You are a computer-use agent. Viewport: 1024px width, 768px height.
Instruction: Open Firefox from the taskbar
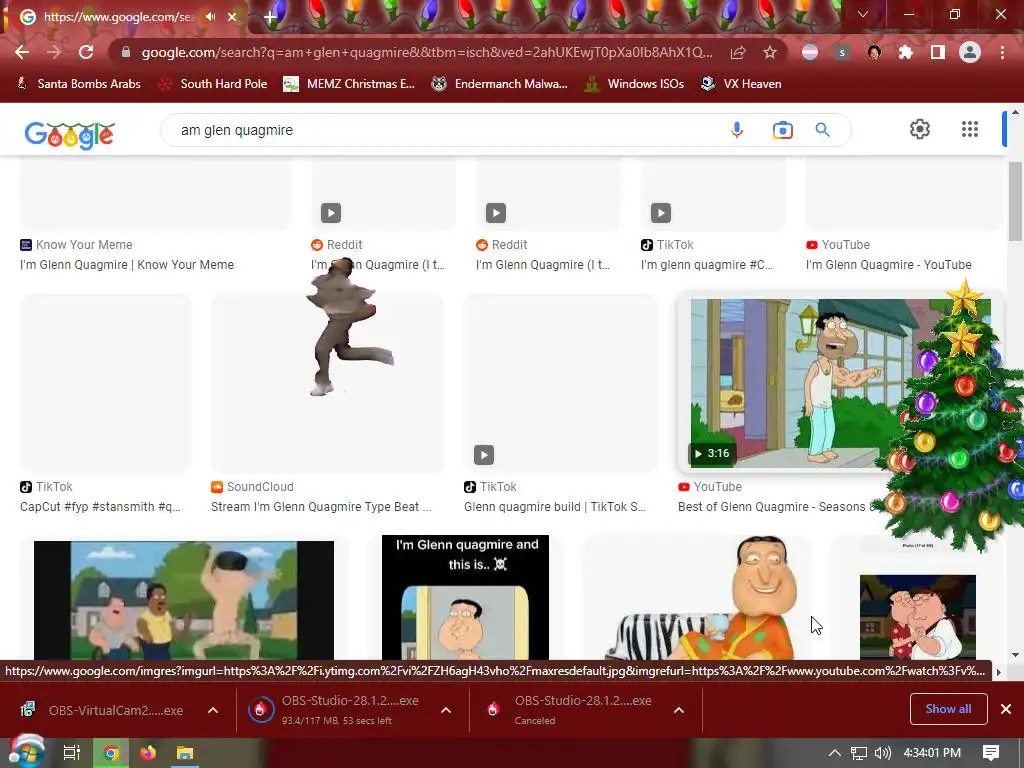click(148, 753)
